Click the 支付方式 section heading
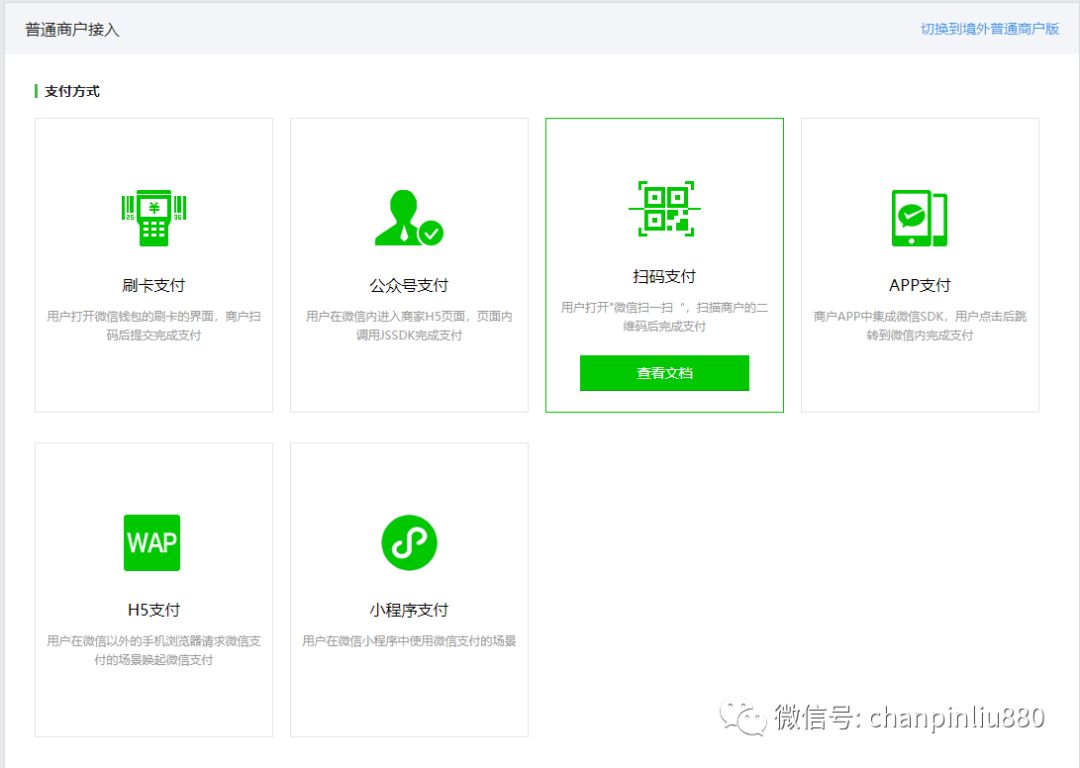 pyautogui.click(x=72, y=91)
